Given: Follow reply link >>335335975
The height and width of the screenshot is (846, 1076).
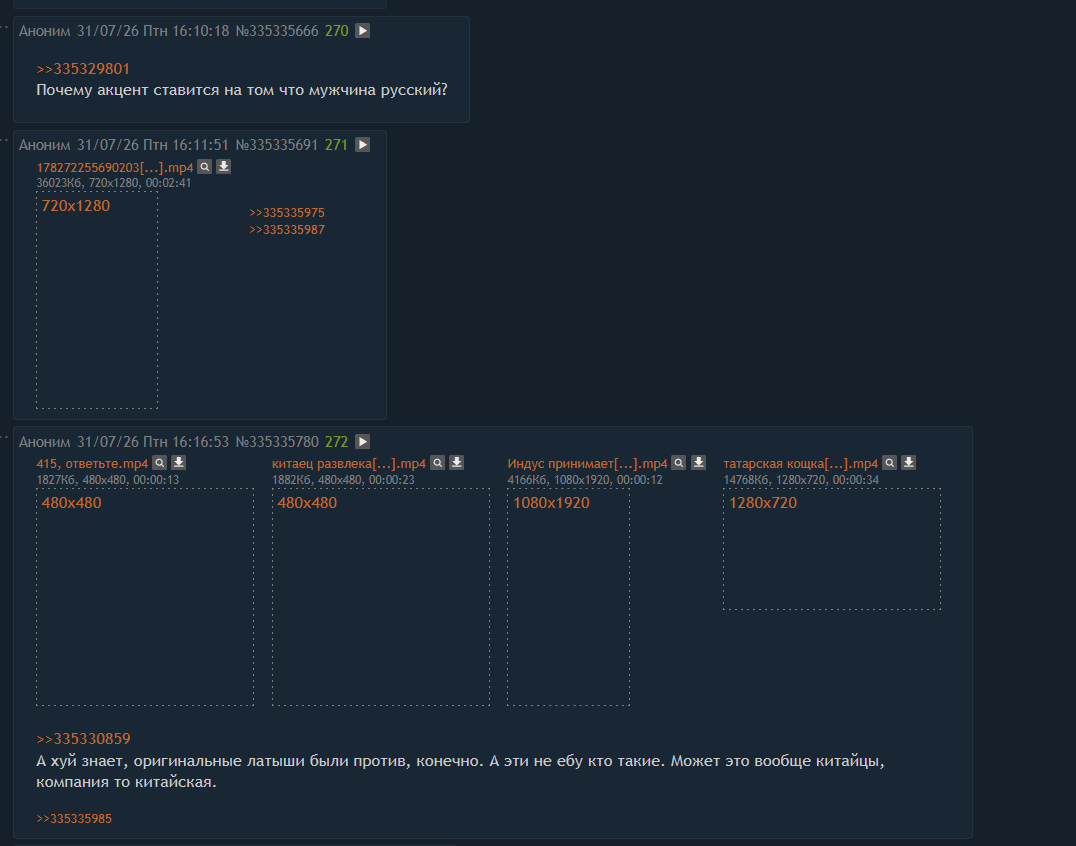Looking at the screenshot, I should click(287, 213).
